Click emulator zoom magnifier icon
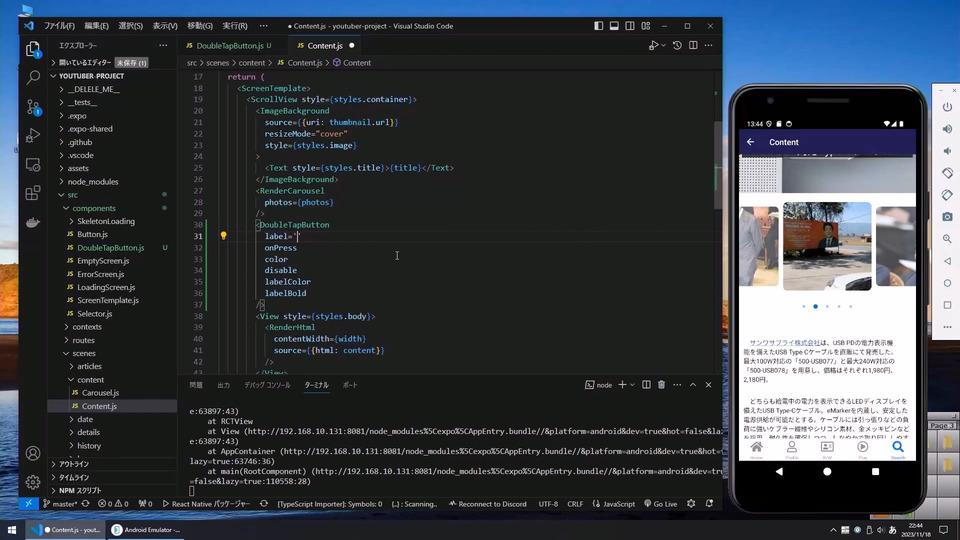Viewport: 960px width, 540px height. click(947, 239)
